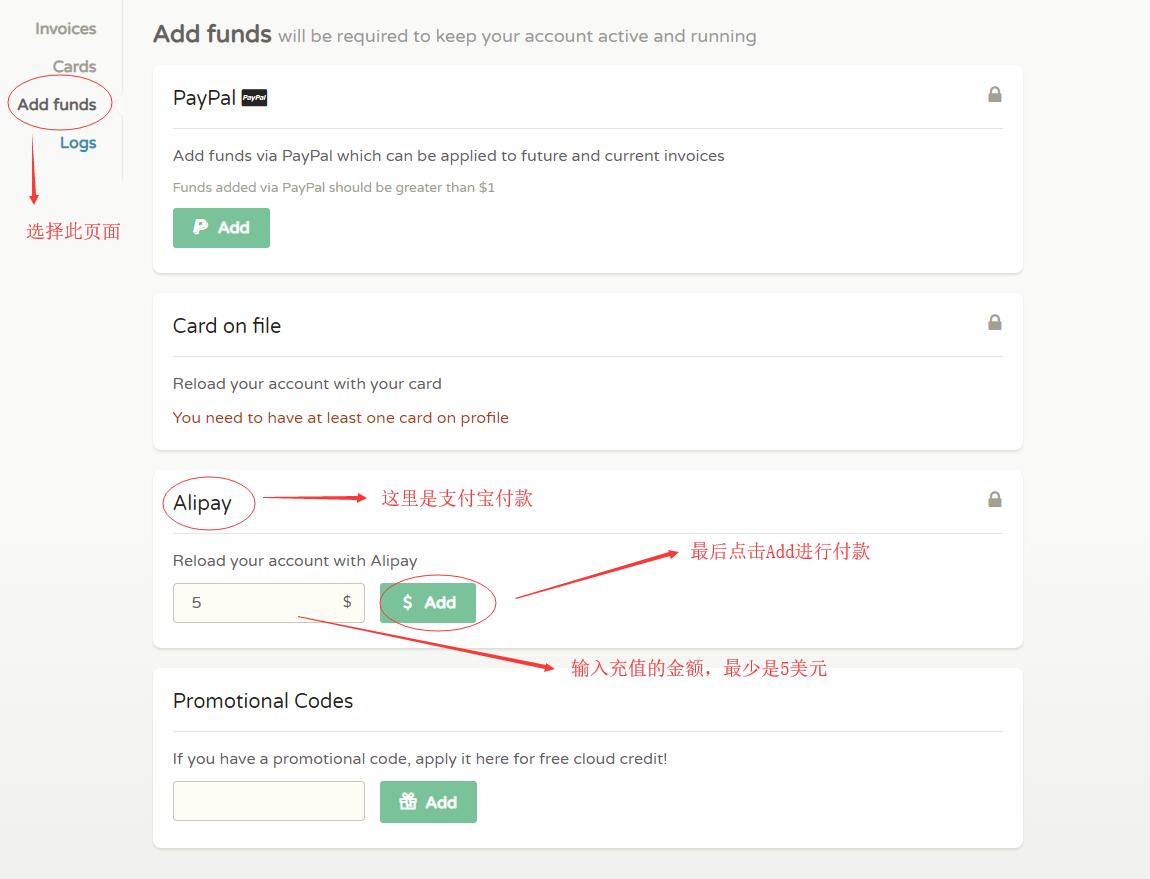Screen dimensions: 1150x879
Task: Click the Alipay reload amount field showing 5
Action: (268, 602)
